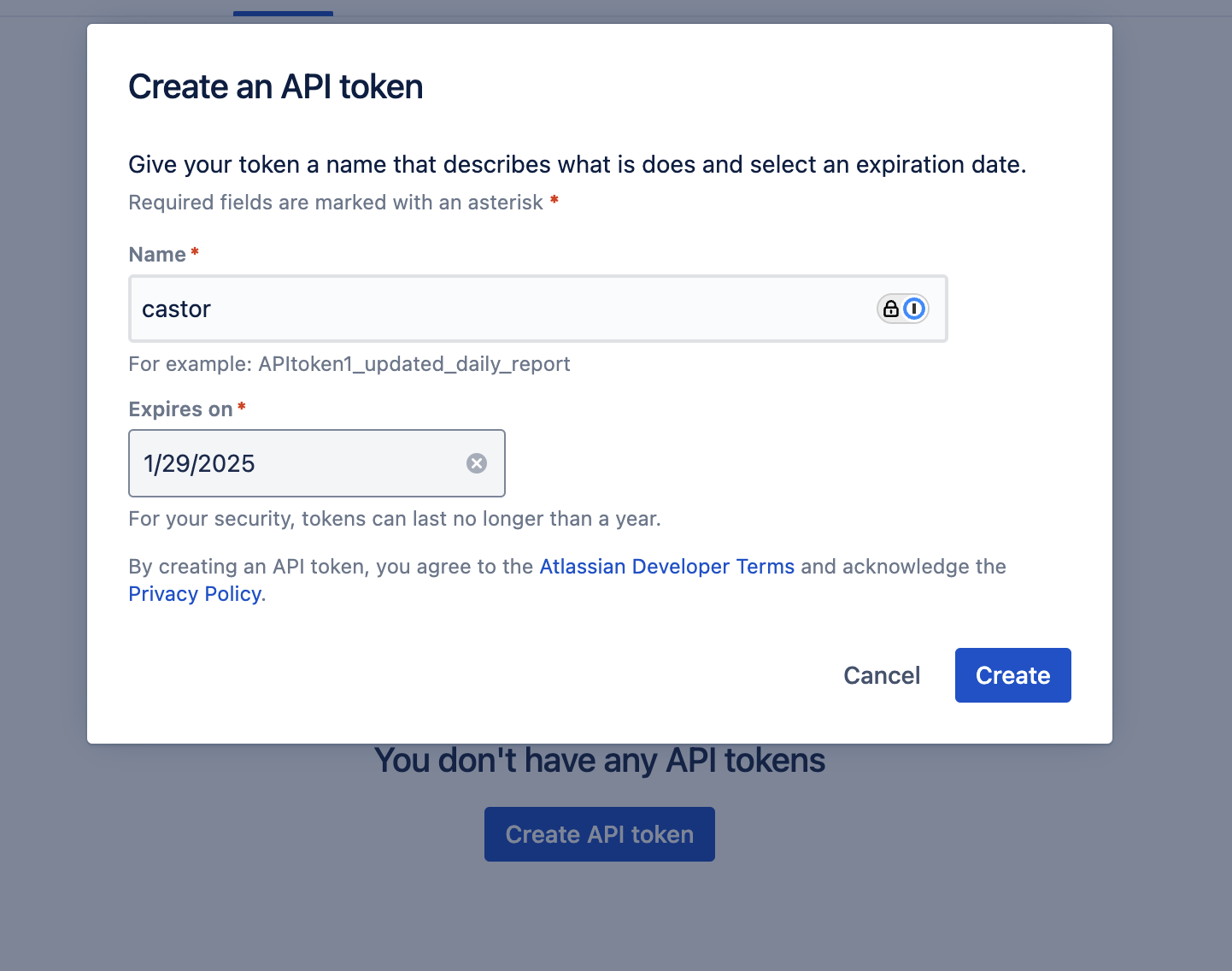Click the APItoken1_updated_daily_report example hint
This screenshot has height=971, width=1232.
point(349,364)
